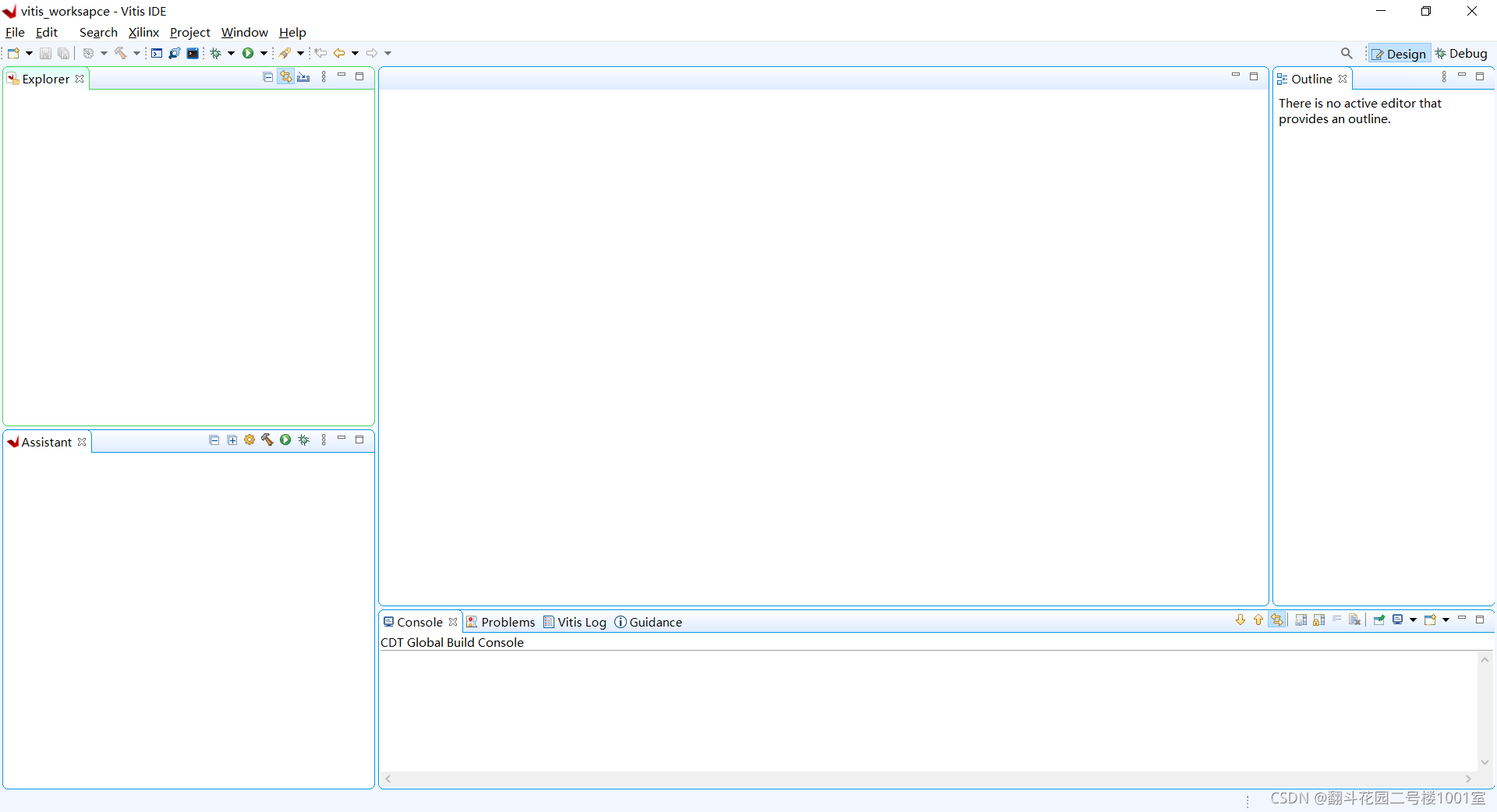
Task: Click the External Tools rocket icon
Action: (285, 53)
